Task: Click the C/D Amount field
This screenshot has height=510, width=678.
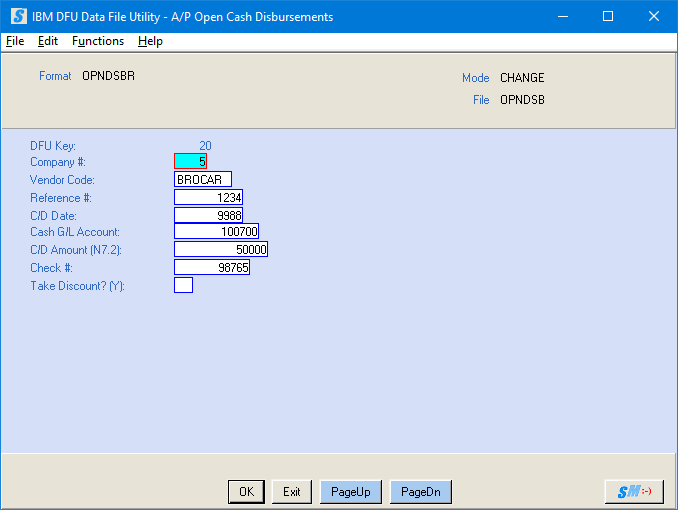Action: [221, 249]
